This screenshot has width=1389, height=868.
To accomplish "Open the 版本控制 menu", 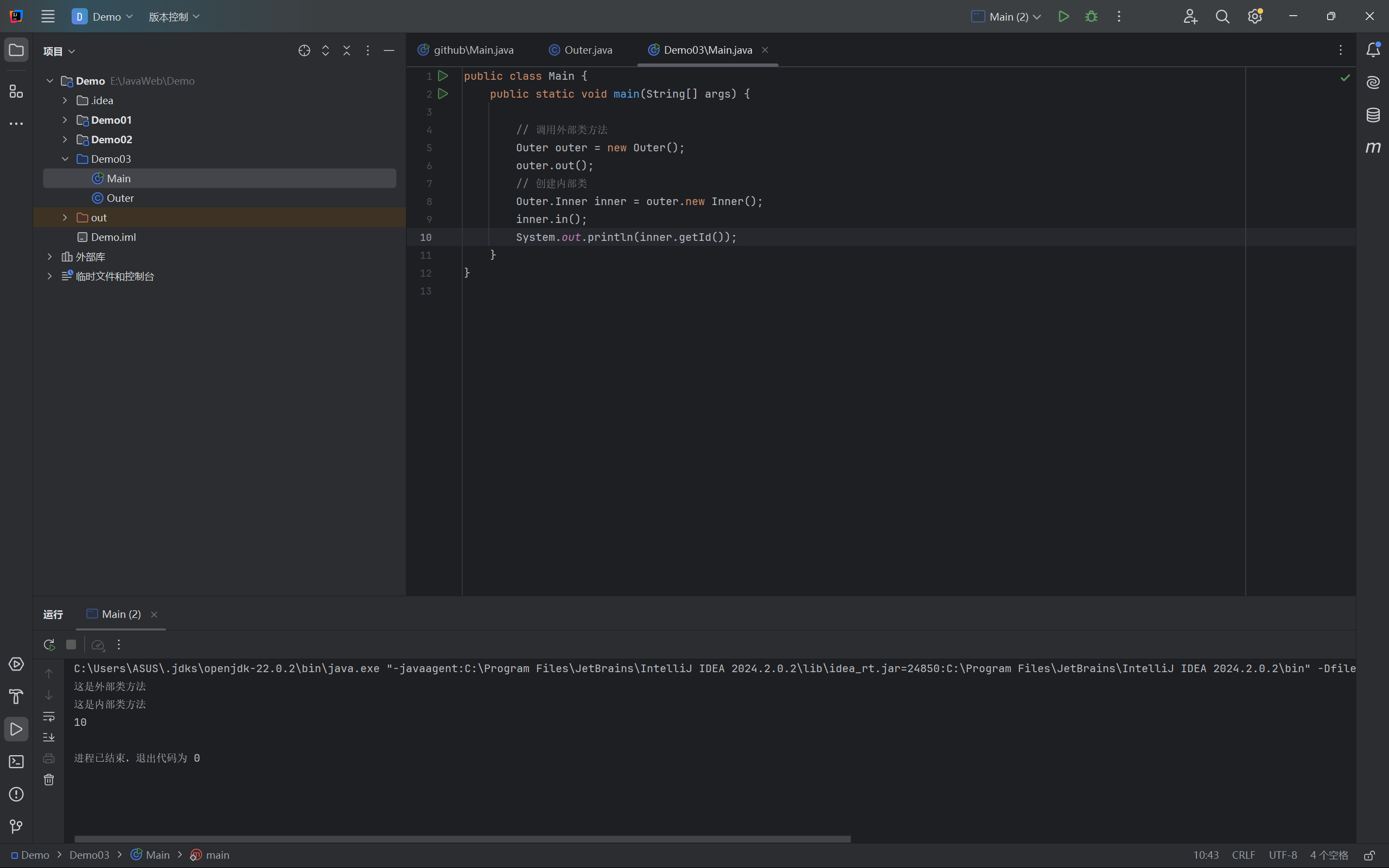I will (x=174, y=17).
